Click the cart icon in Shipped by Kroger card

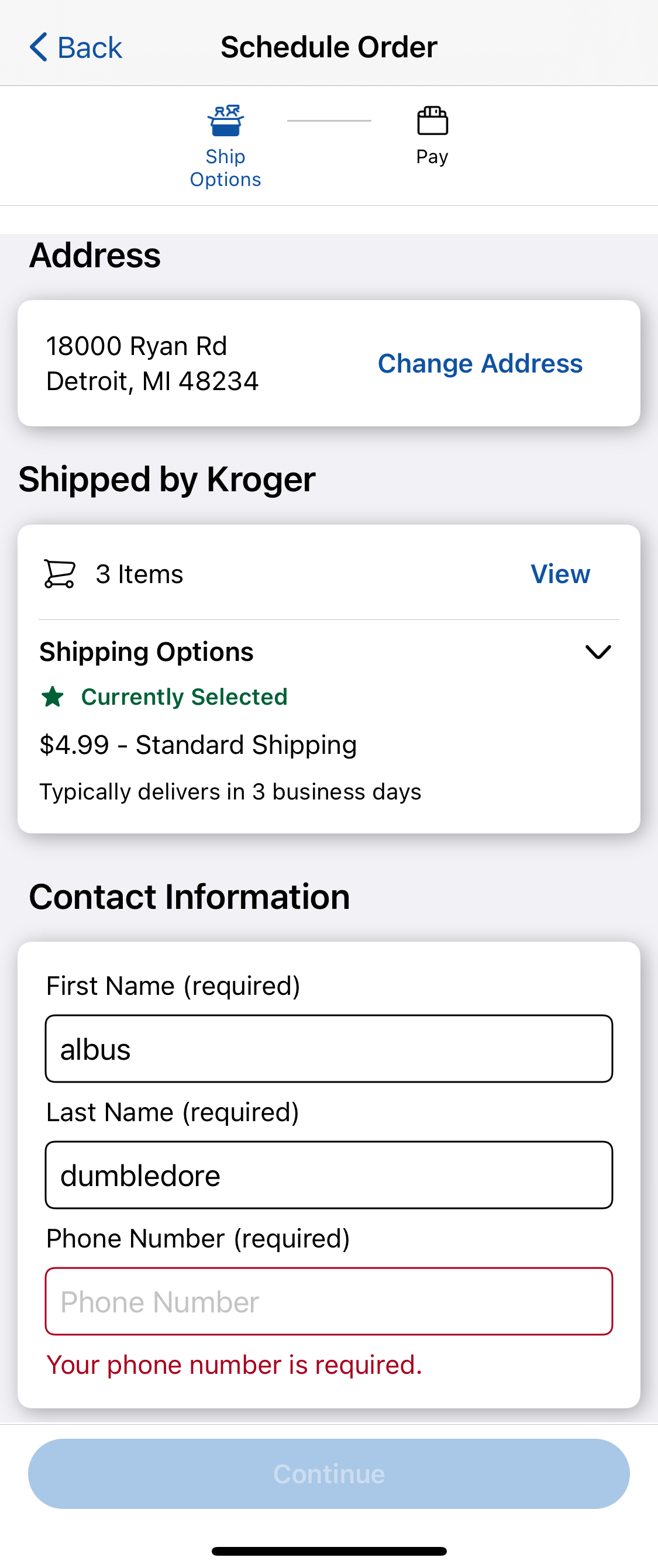(58, 573)
